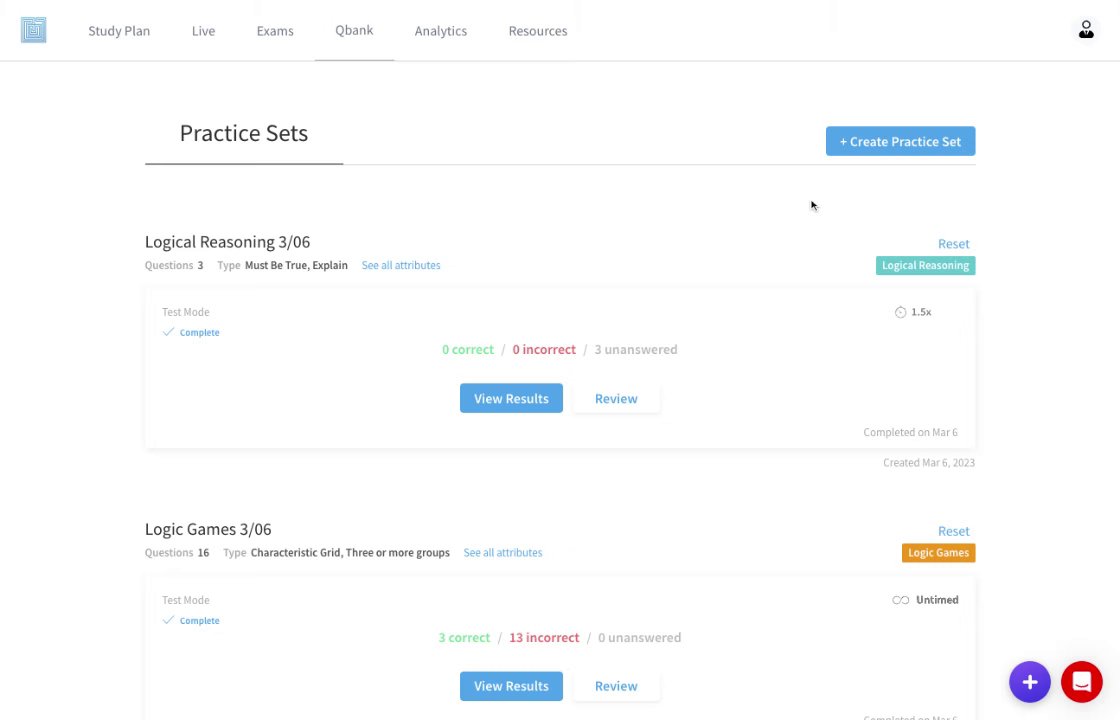Open the red chat support icon
Image resolution: width=1120 pixels, height=720 pixels.
coord(1081,682)
